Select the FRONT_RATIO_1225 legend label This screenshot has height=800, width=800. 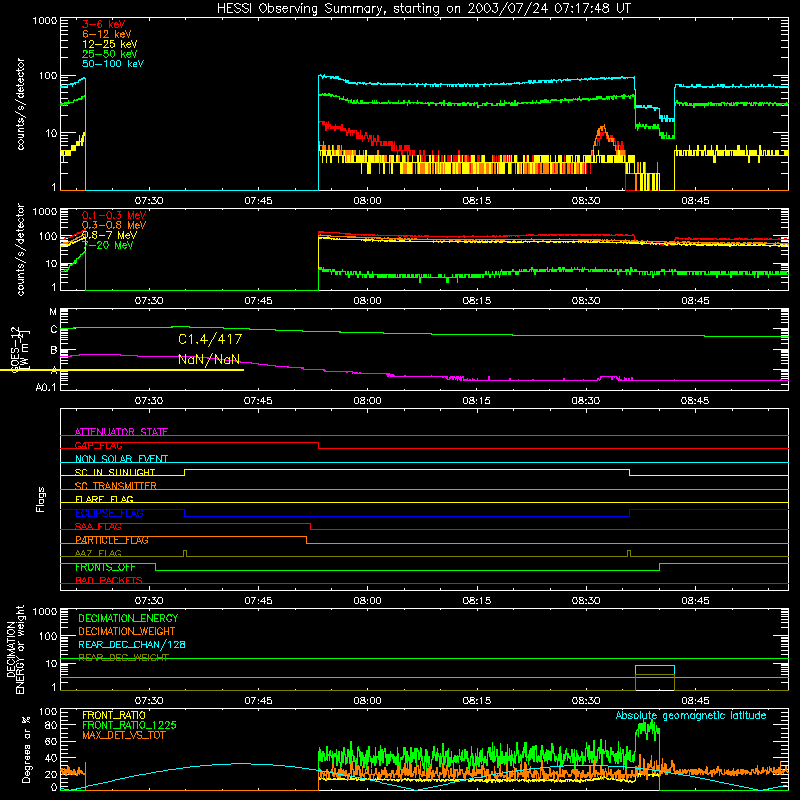click(x=129, y=725)
